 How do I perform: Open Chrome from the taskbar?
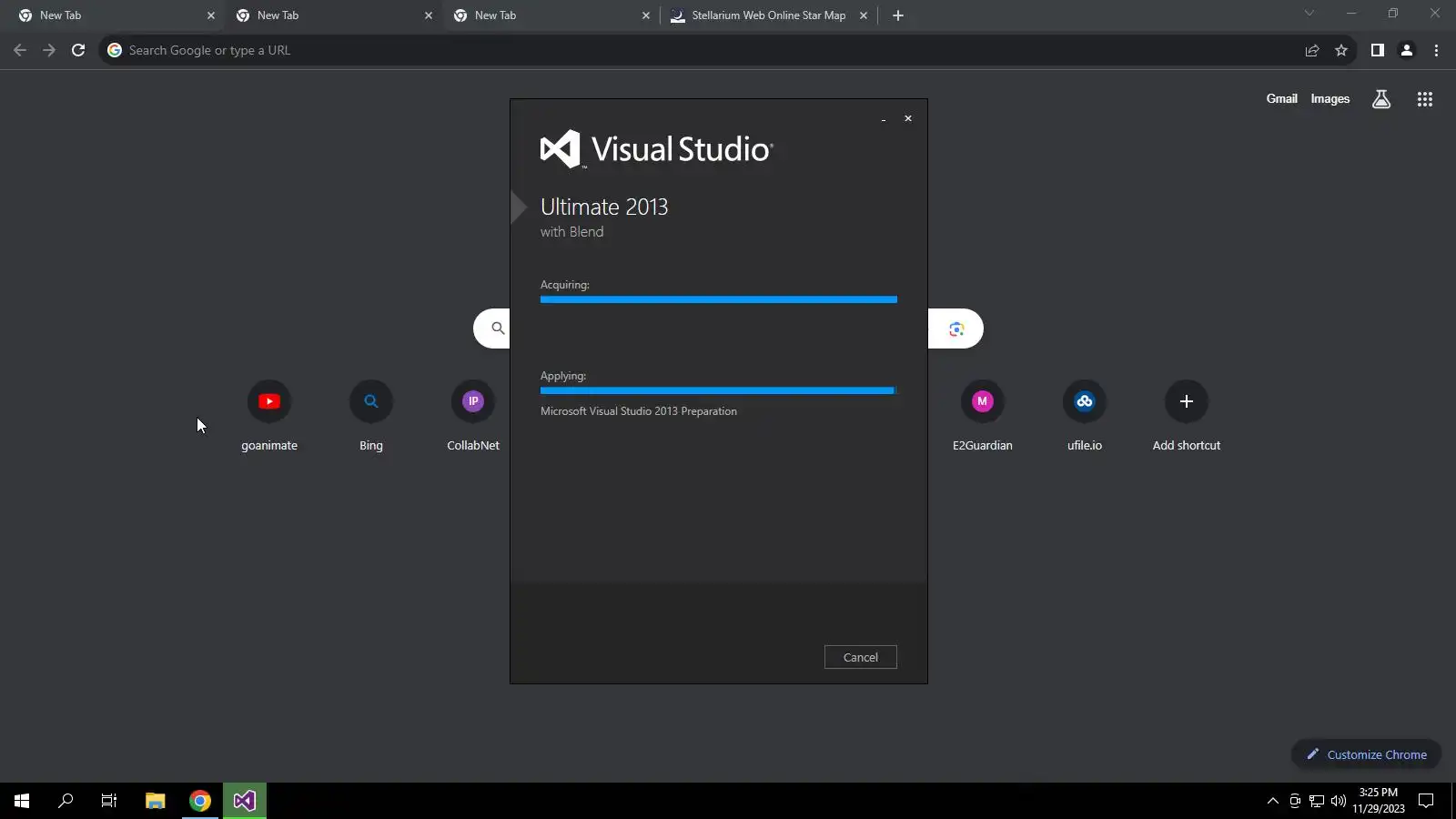[x=200, y=801]
